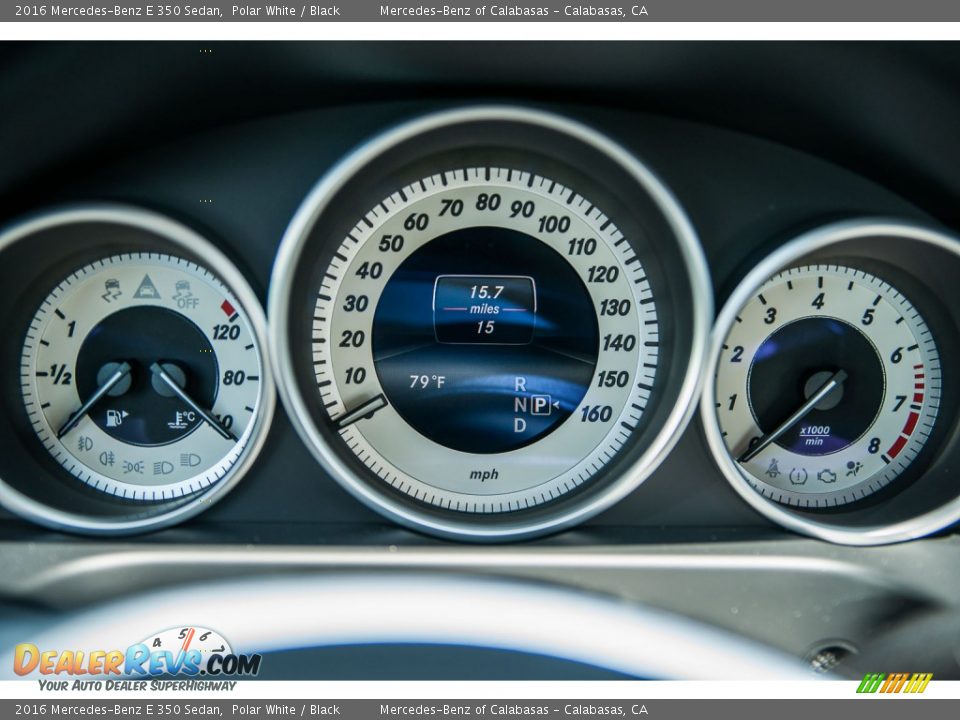Select the R gear indicator
Viewport: 960px width, 720px height.
519,383
